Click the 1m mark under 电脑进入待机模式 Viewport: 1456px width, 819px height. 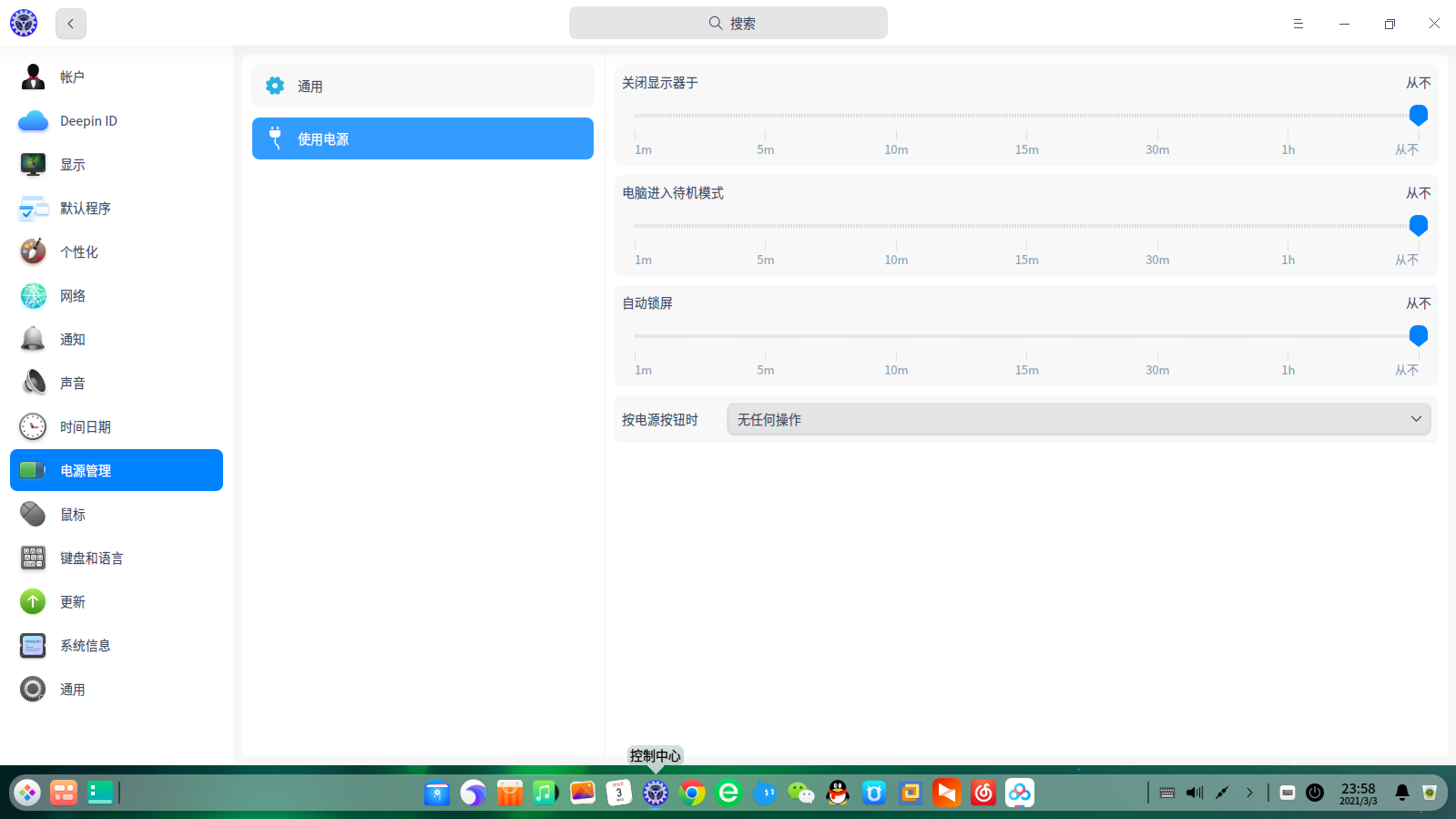(x=643, y=260)
